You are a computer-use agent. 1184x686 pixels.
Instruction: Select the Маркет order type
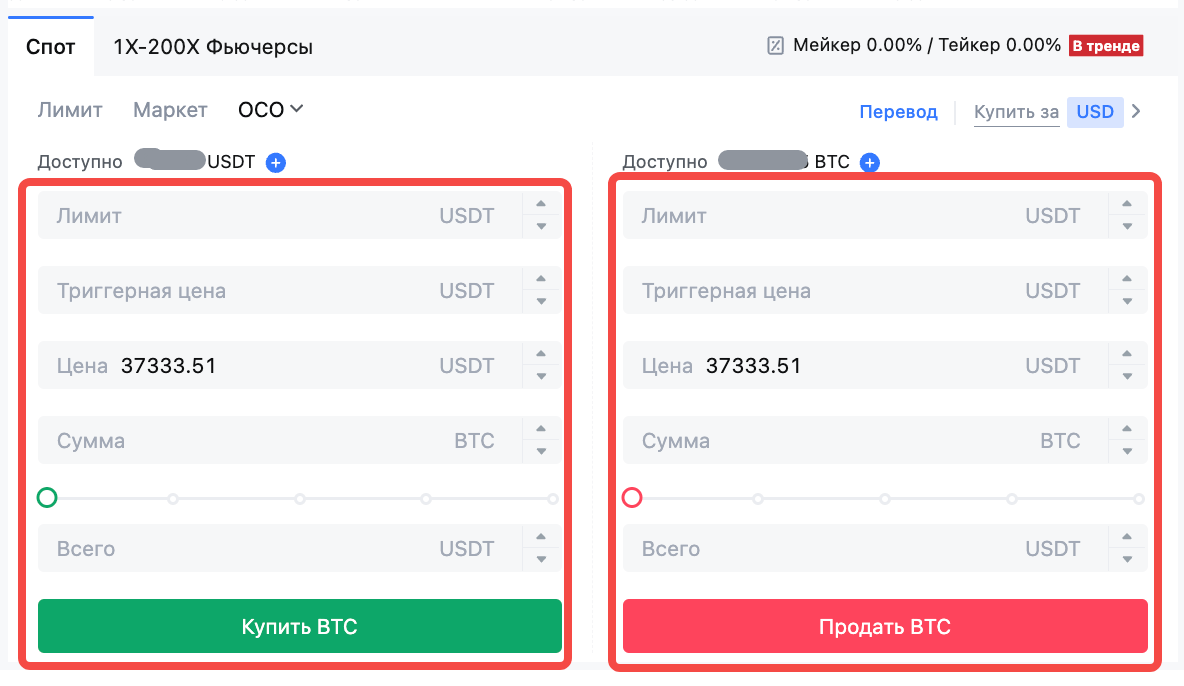tap(170, 110)
